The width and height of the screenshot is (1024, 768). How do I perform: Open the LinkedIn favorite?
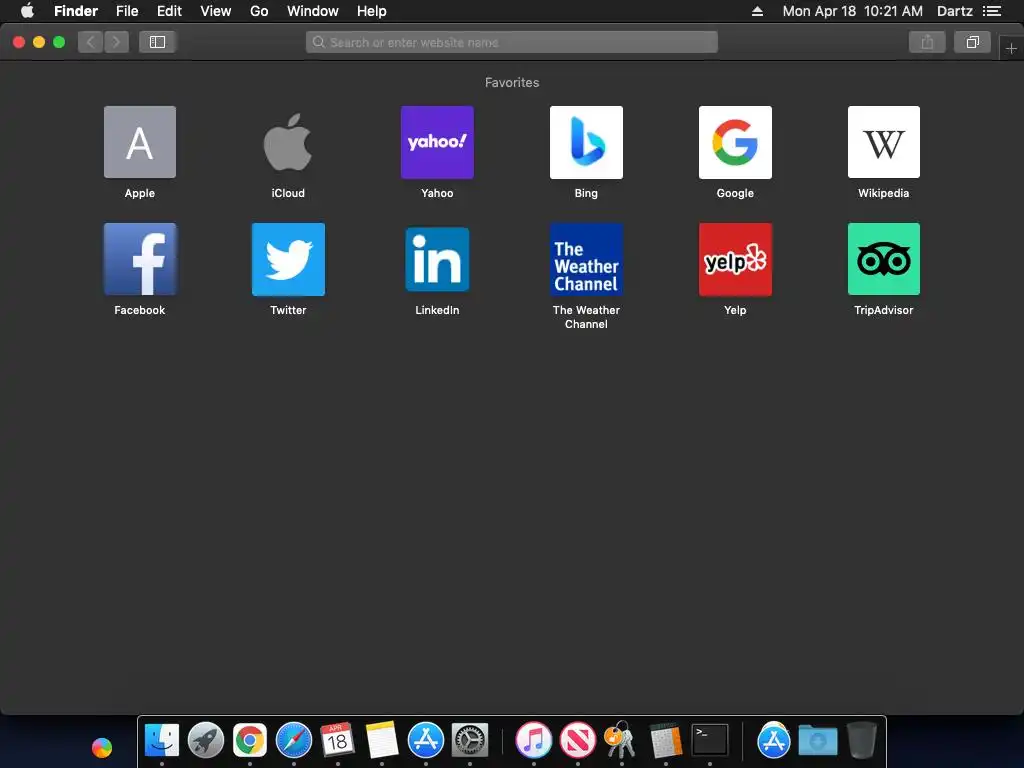[437, 259]
